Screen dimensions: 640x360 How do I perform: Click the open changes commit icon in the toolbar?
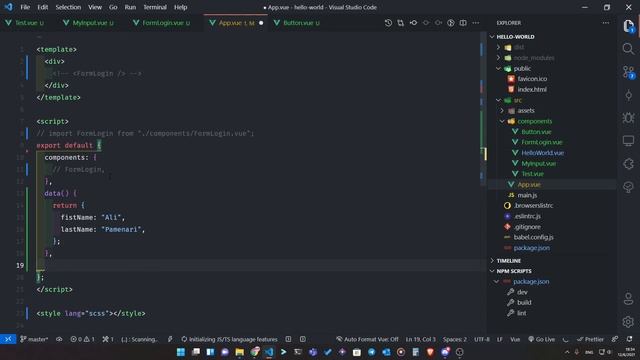pos(413,23)
